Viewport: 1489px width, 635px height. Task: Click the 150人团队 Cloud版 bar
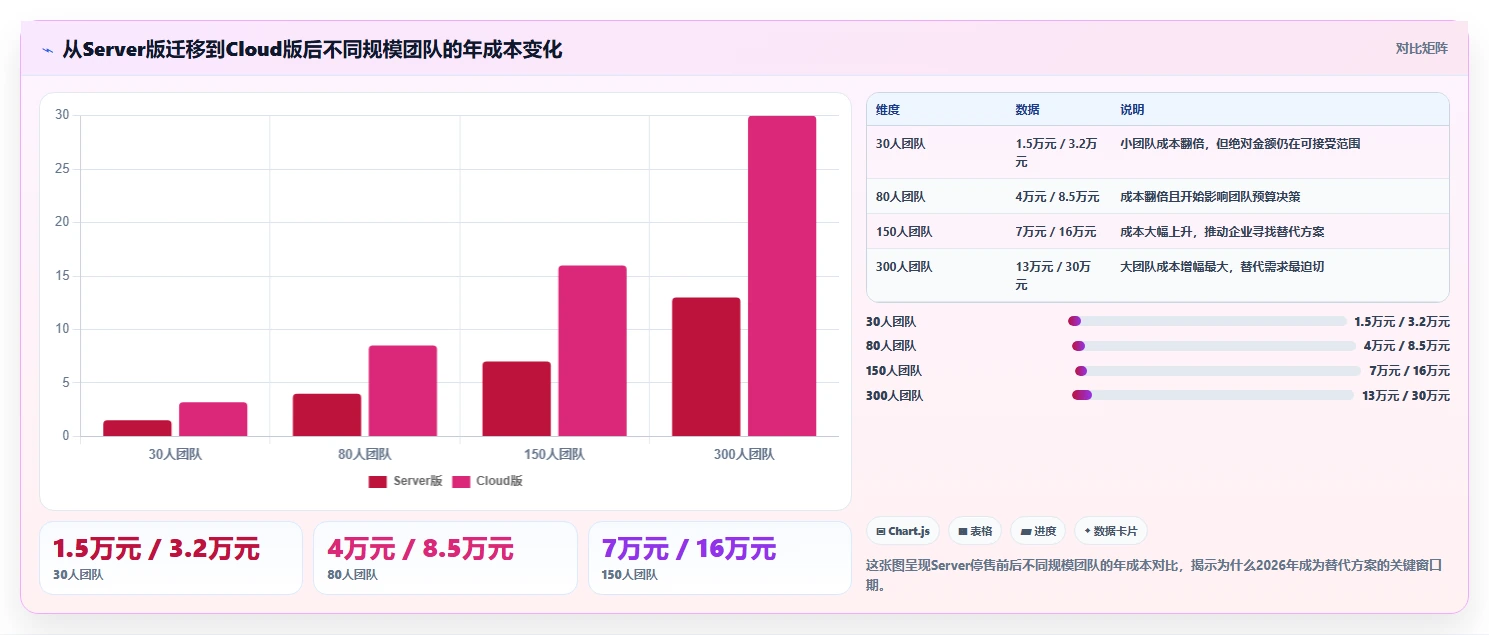tap(592, 351)
